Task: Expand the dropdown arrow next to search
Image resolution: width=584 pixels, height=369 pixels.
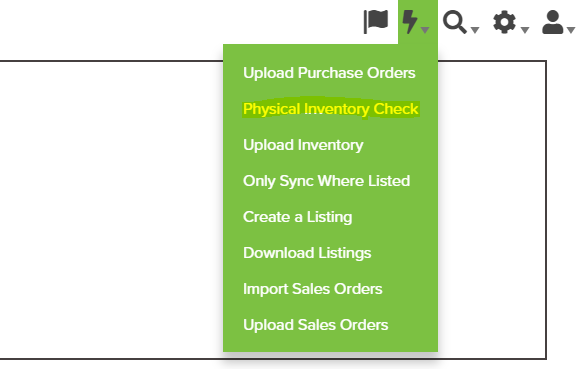Action: coord(474,30)
